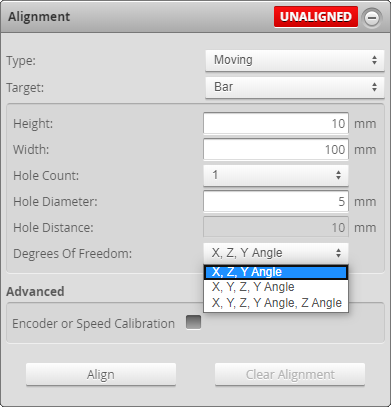Click the Type dropdown arrows
Image resolution: width=391 pixels, height=407 pixels.
tap(374, 60)
